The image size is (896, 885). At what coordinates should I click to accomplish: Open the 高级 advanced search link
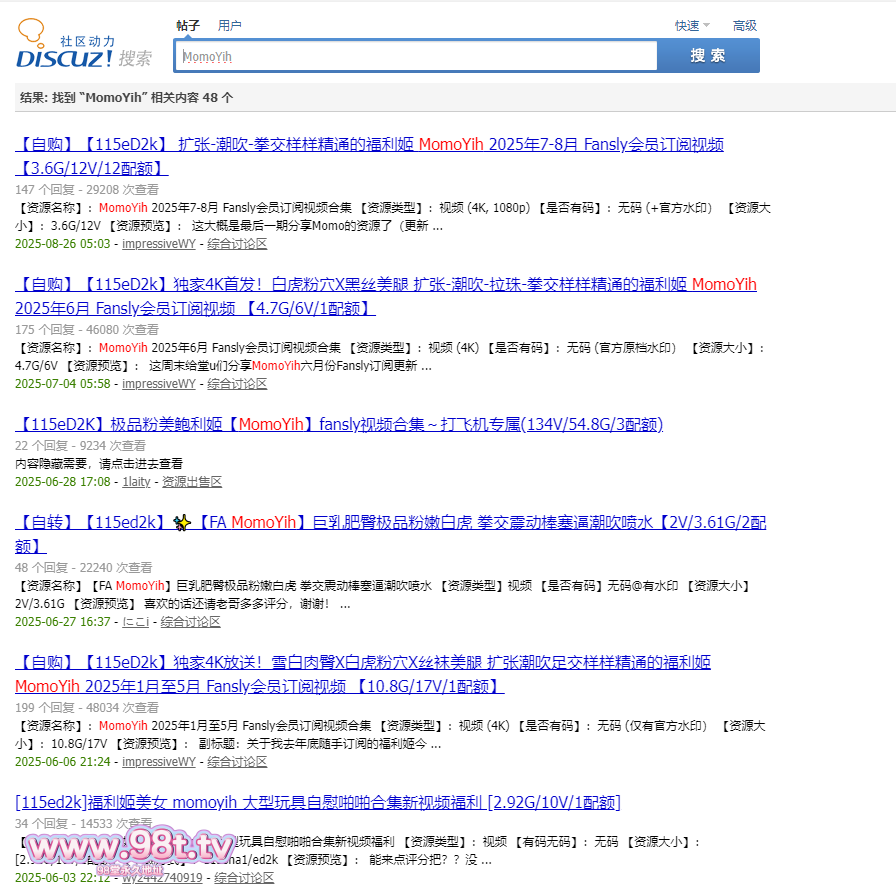tap(745, 25)
